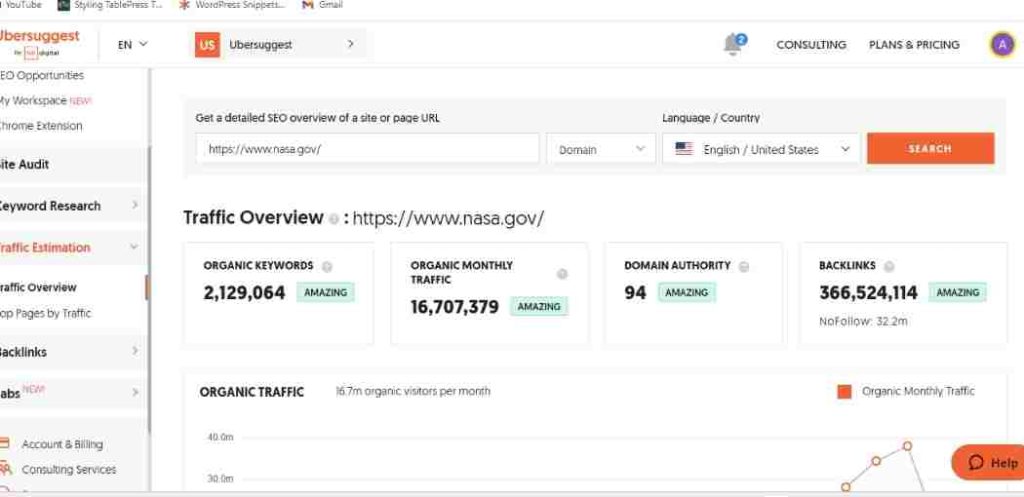Click the Gmail bookmark icon
Screen dimensions: 1024x497
coord(308,5)
